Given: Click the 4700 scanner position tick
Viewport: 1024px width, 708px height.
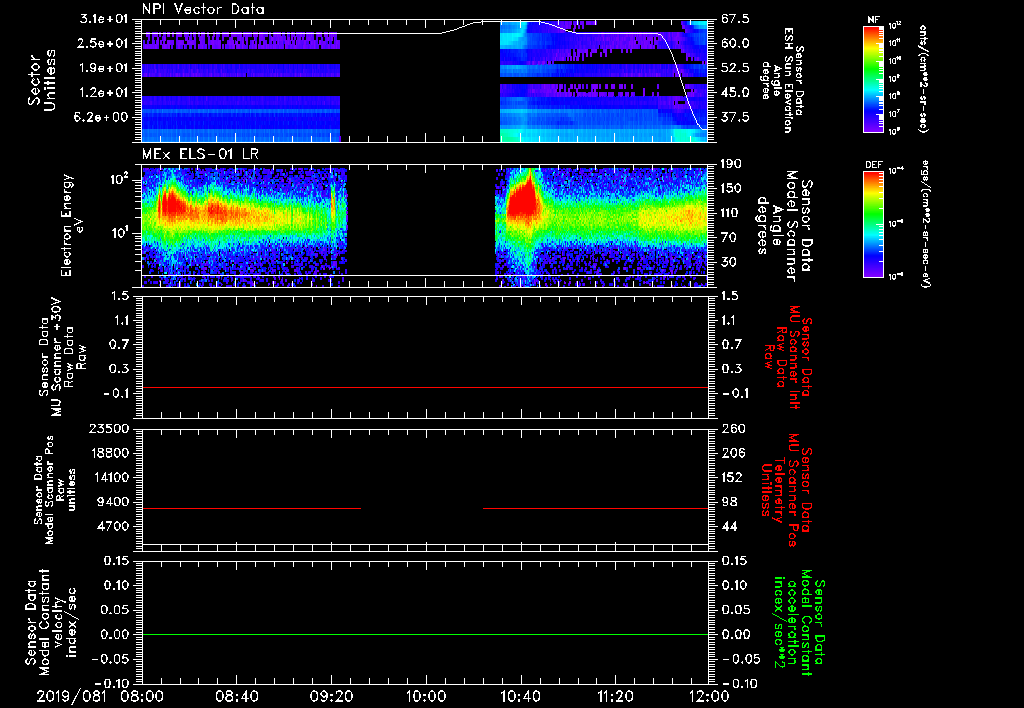Looking at the screenshot, I should (114, 526).
